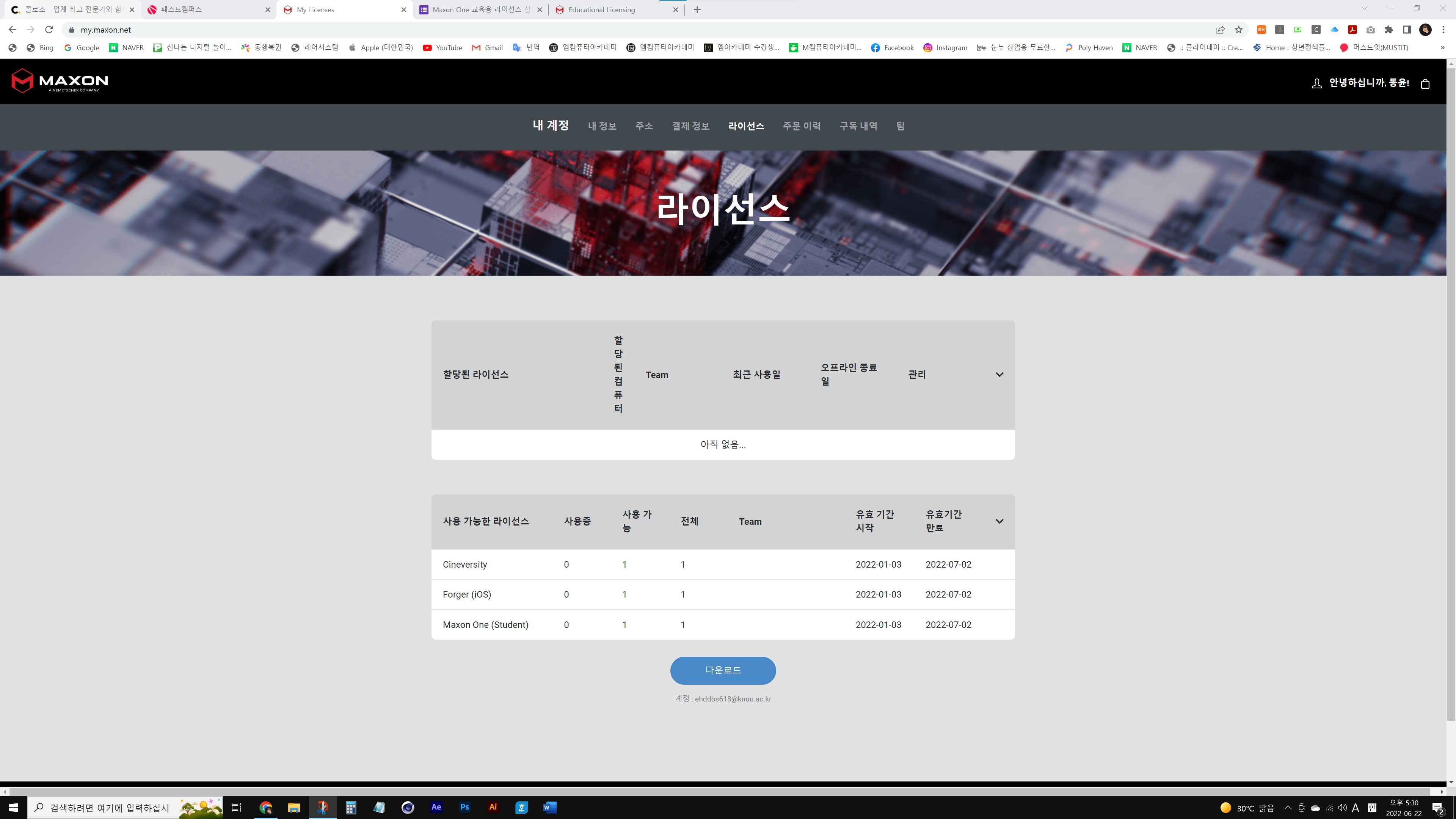This screenshot has width=1456, height=819.
Task: Open the user account profile icon
Action: pos(1316,83)
